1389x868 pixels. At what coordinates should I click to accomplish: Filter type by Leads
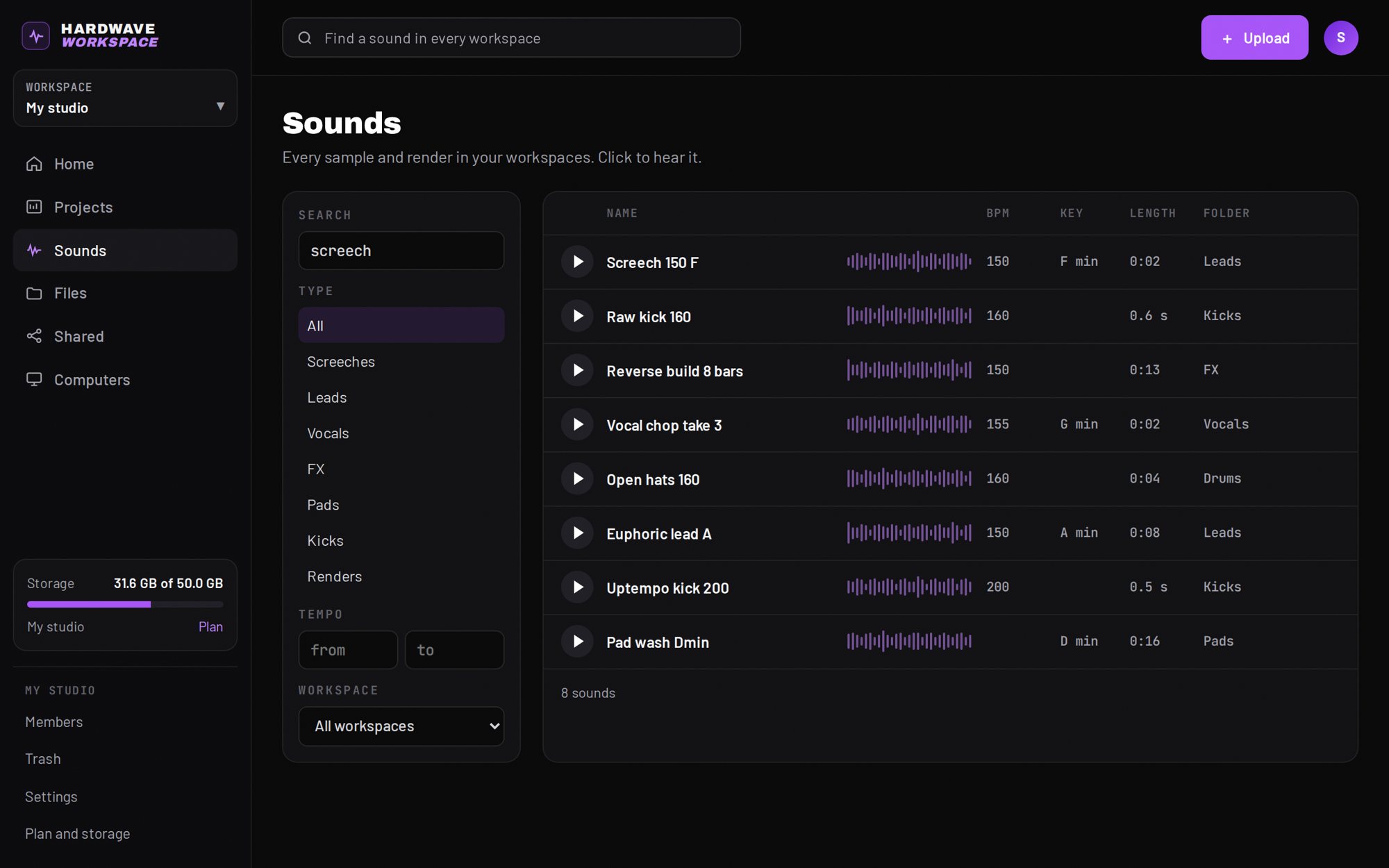401,397
